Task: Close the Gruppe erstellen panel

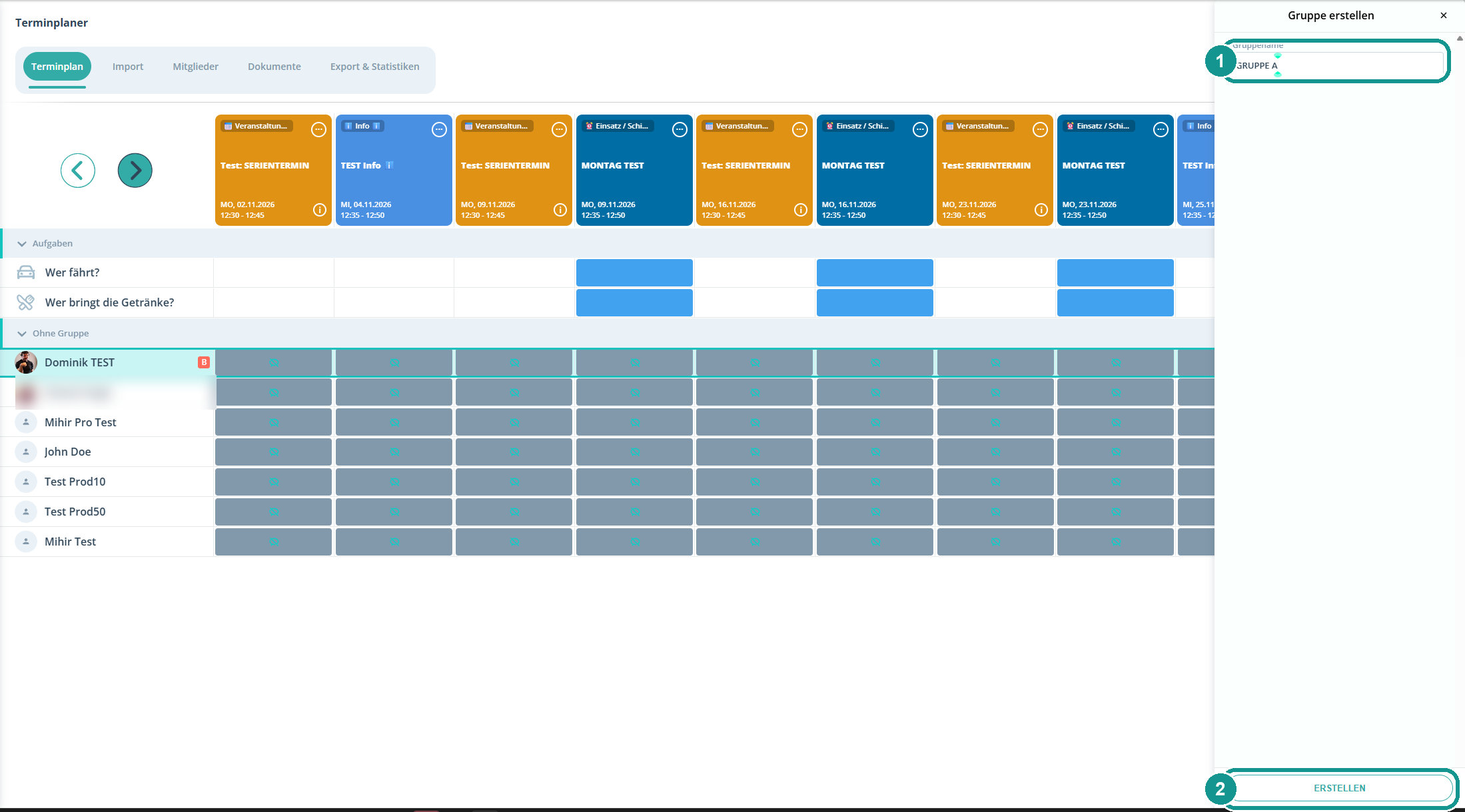Action: tap(1444, 15)
